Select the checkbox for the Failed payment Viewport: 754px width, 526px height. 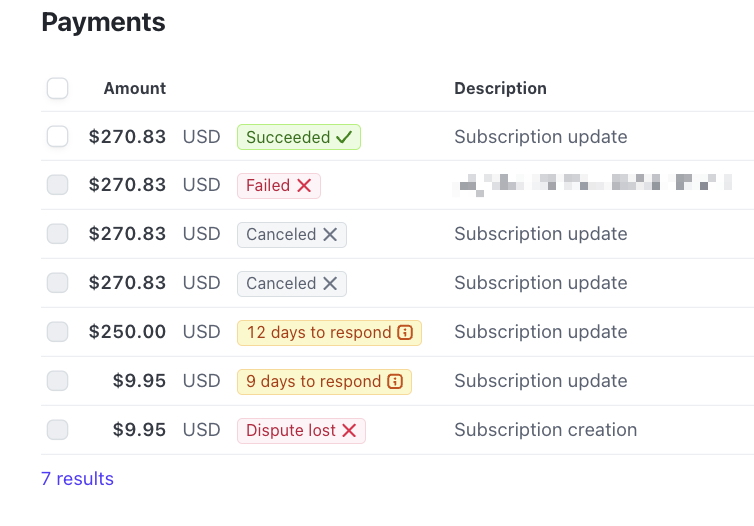[x=57, y=185]
